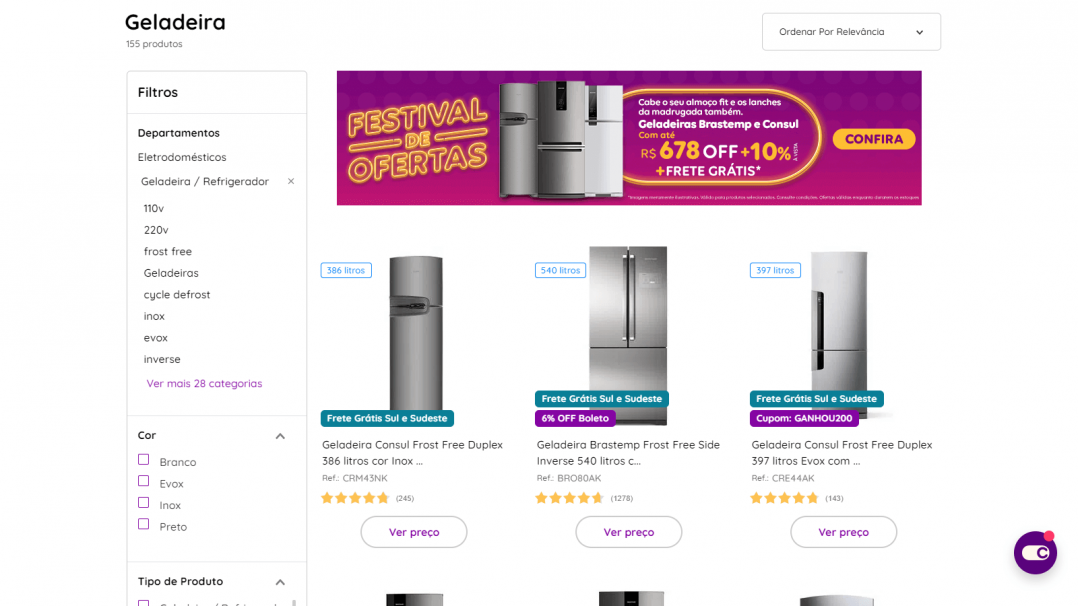Open the Ordenar Por Relevância dropdown
1078x606 pixels.
point(851,31)
